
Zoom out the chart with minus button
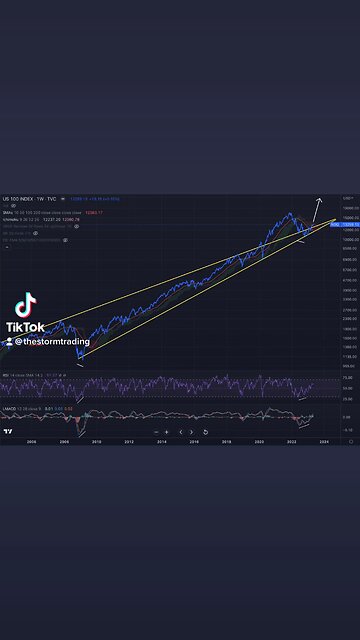pyautogui.click(x=156, y=432)
